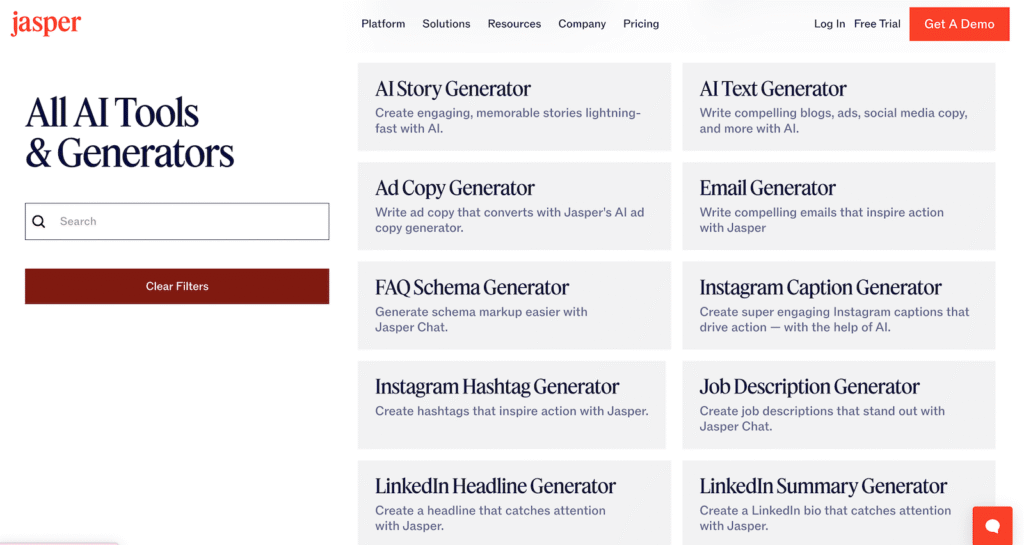Go to the Pricing page
The height and width of the screenshot is (545, 1024).
[641, 24]
